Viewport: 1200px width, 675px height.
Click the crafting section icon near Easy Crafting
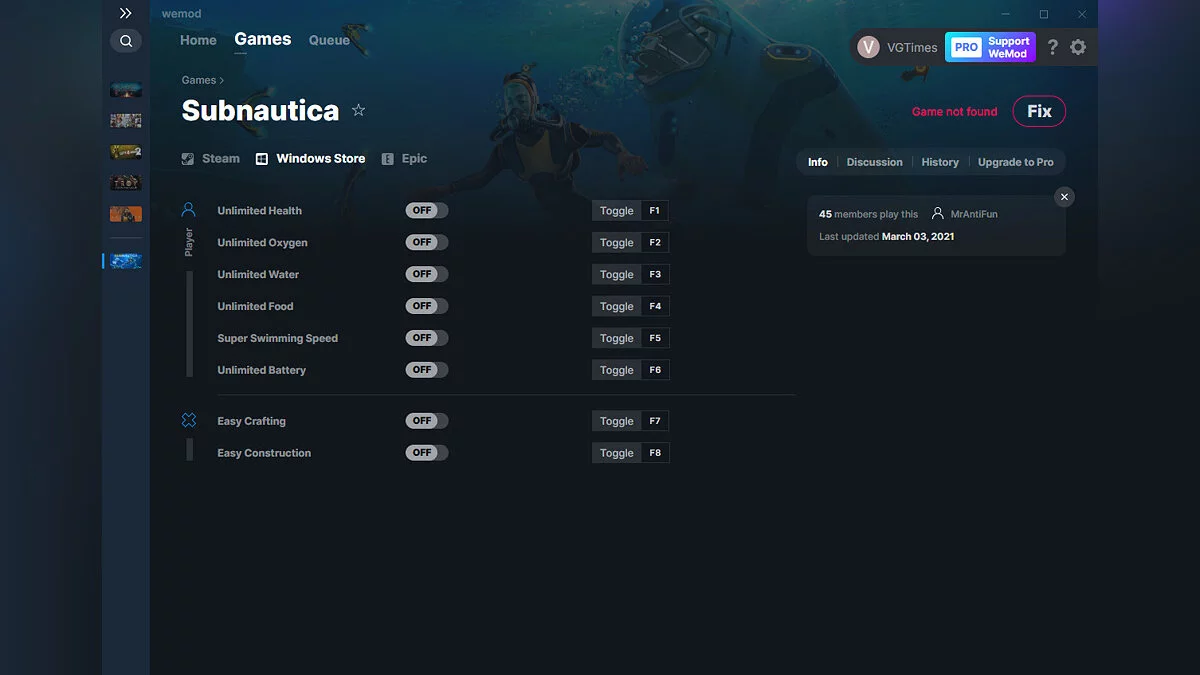tap(188, 420)
